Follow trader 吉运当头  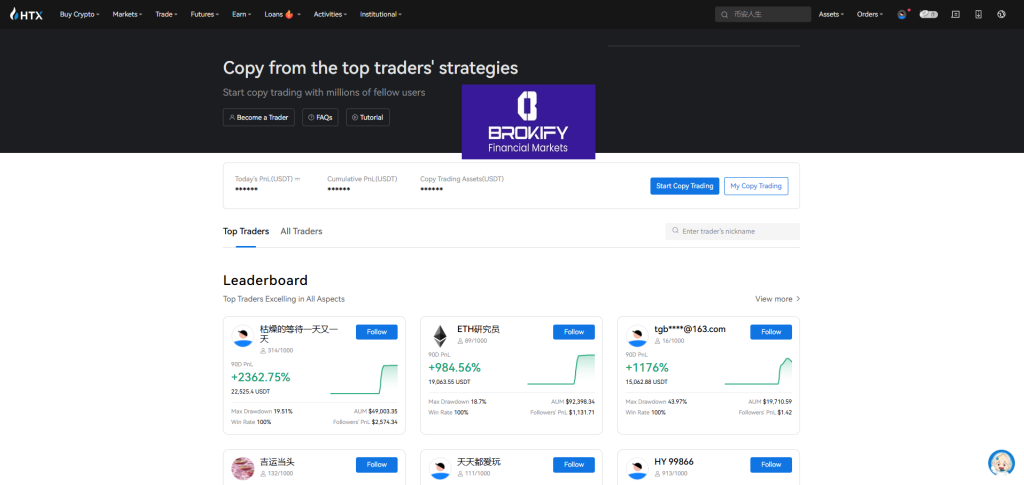377,464
